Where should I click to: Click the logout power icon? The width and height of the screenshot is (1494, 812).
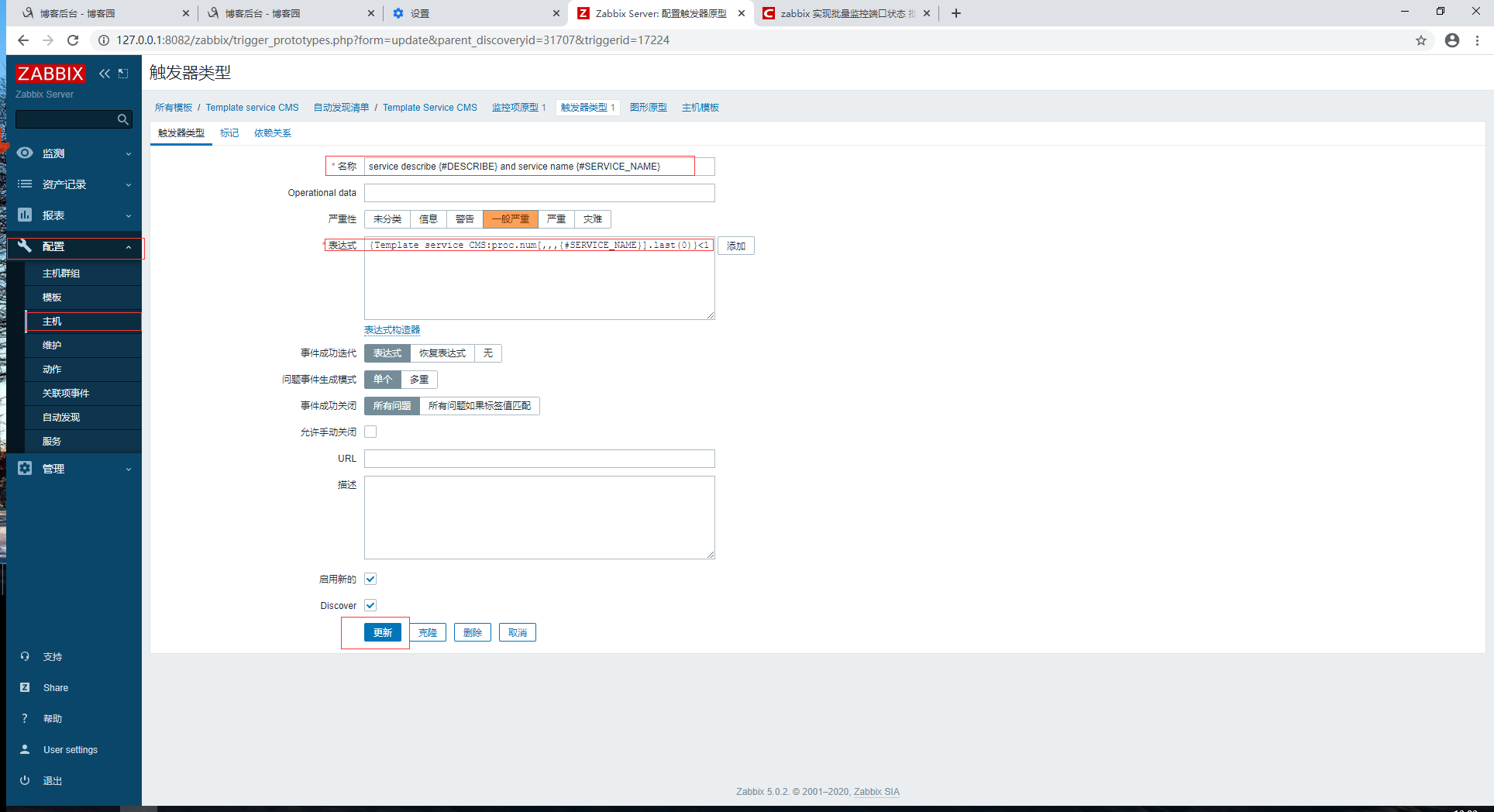pyautogui.click(x=25, y=780)
